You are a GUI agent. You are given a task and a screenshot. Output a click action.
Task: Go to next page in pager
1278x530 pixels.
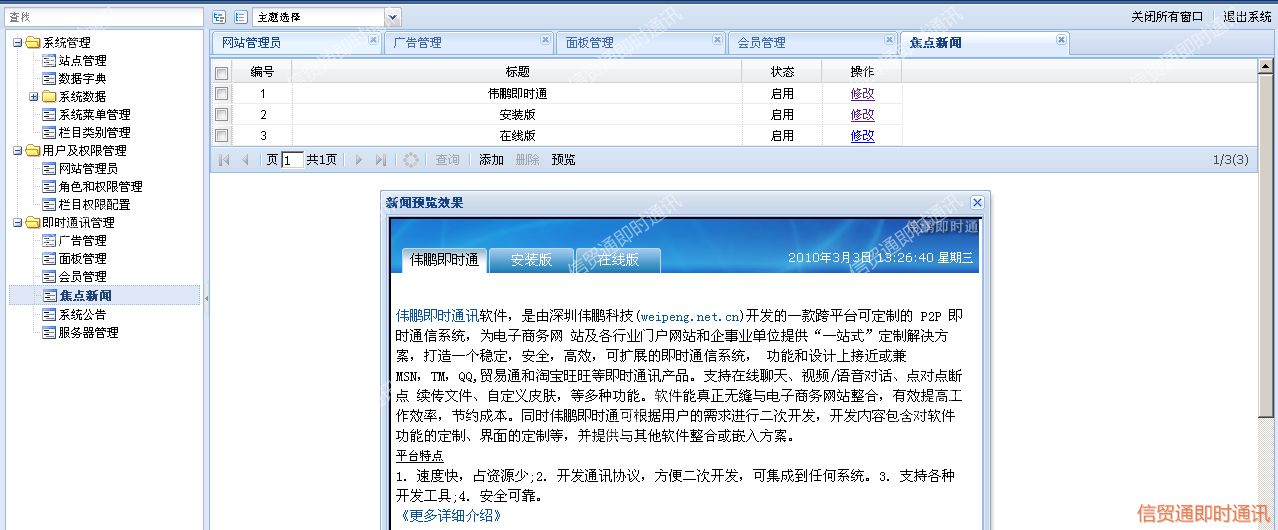tap(359, 160)
